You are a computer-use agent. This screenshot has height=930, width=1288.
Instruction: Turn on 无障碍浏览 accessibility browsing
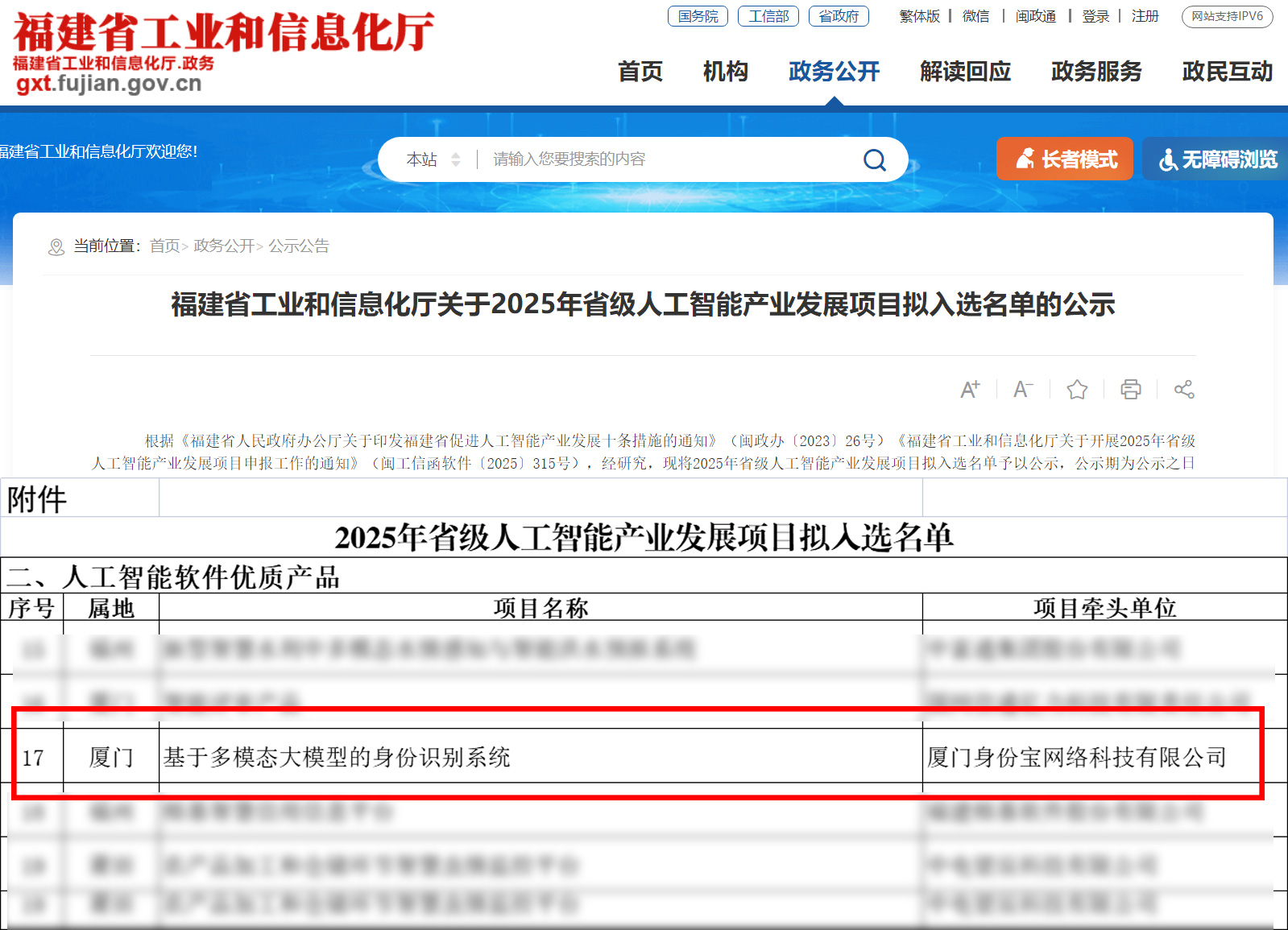pos(1217,159)
